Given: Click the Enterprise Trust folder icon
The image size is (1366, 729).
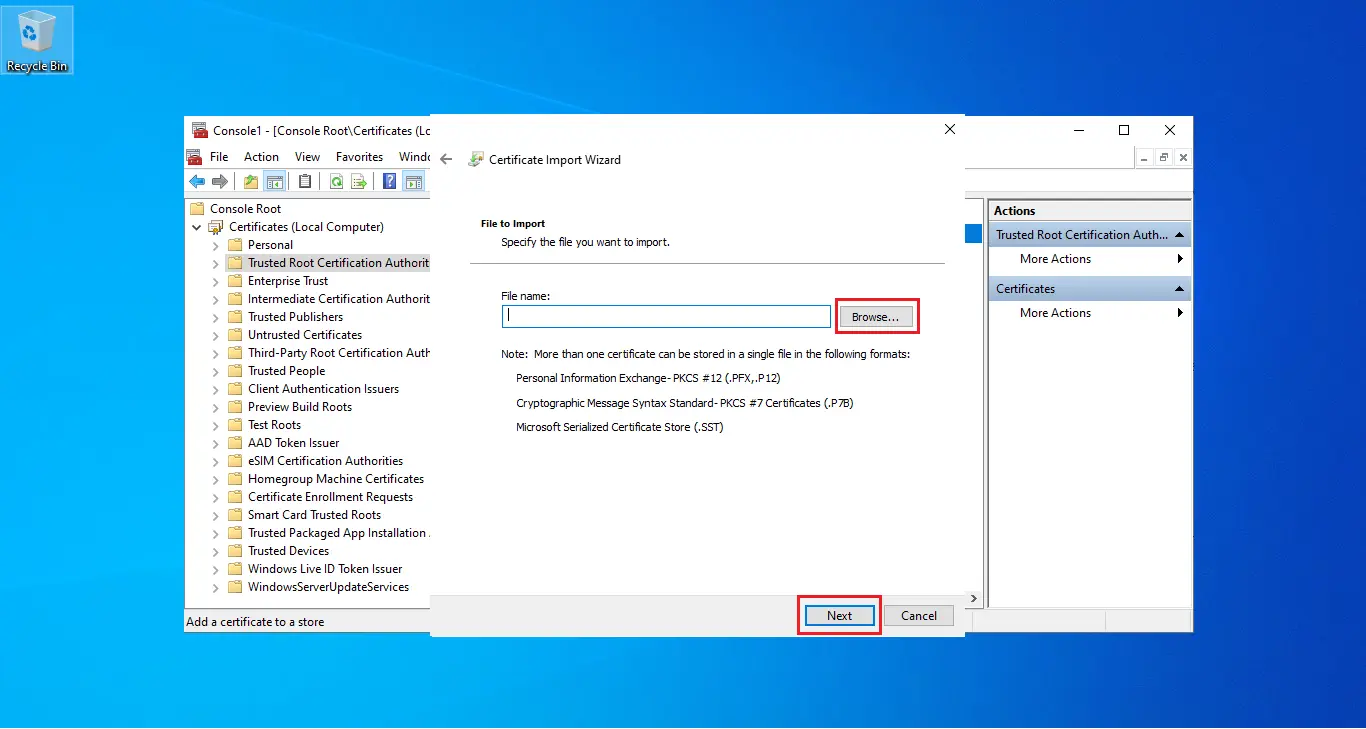Looking at the screenshot, I should 235,281.
